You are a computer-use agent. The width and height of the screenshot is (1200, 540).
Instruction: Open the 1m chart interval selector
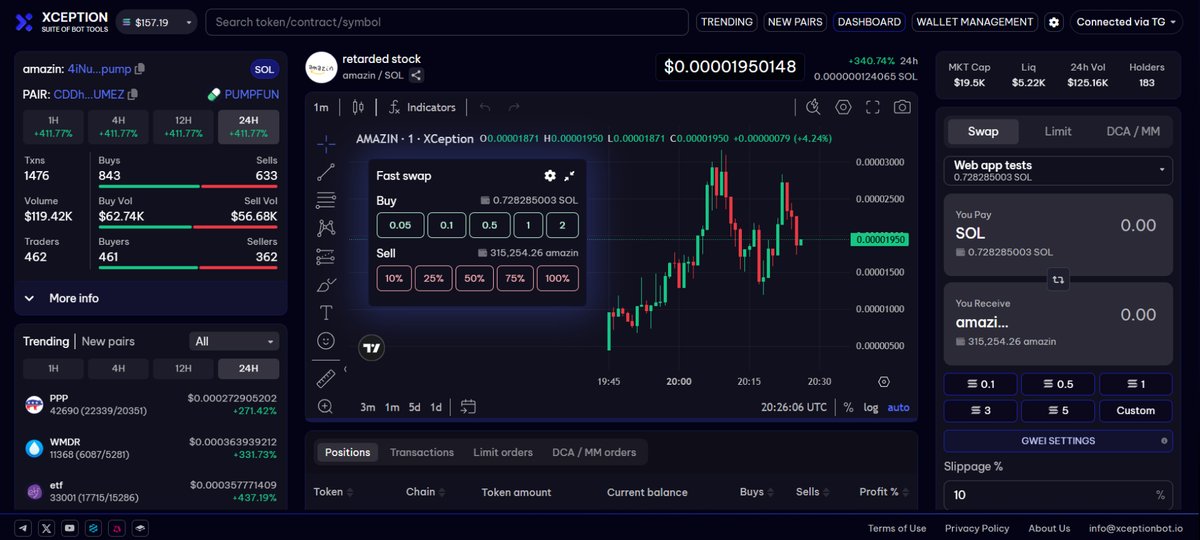pos(321,107)
